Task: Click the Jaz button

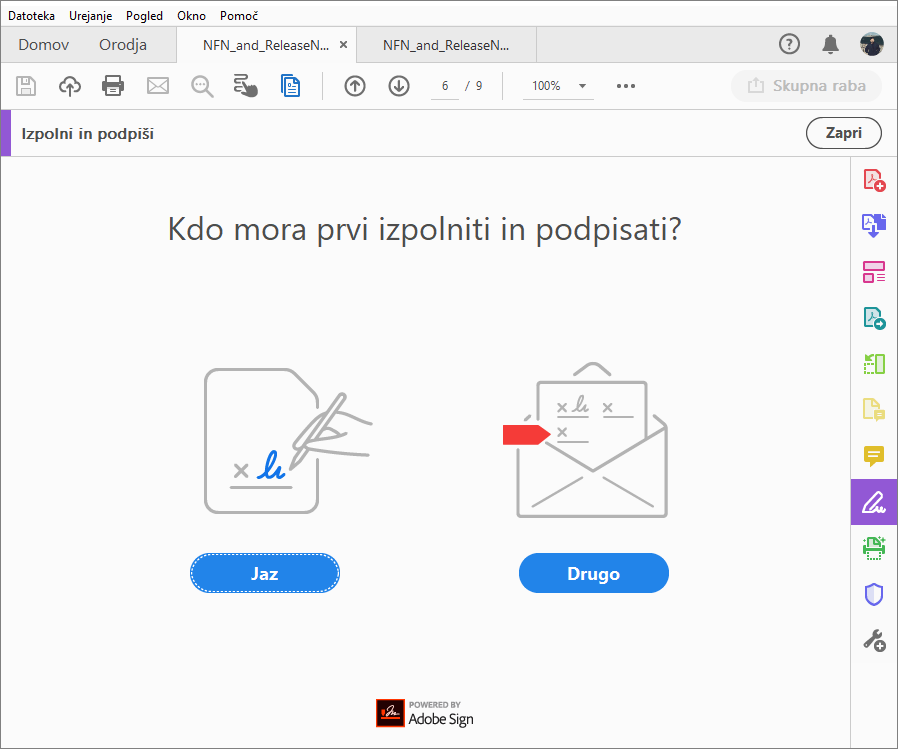Action: tap(264, 573)
